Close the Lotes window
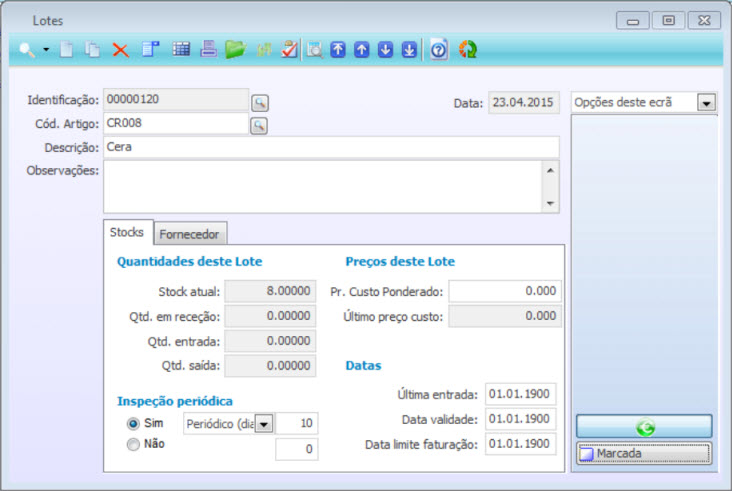The height and width of the screenshot is (491, 732). tap(704, 21)
